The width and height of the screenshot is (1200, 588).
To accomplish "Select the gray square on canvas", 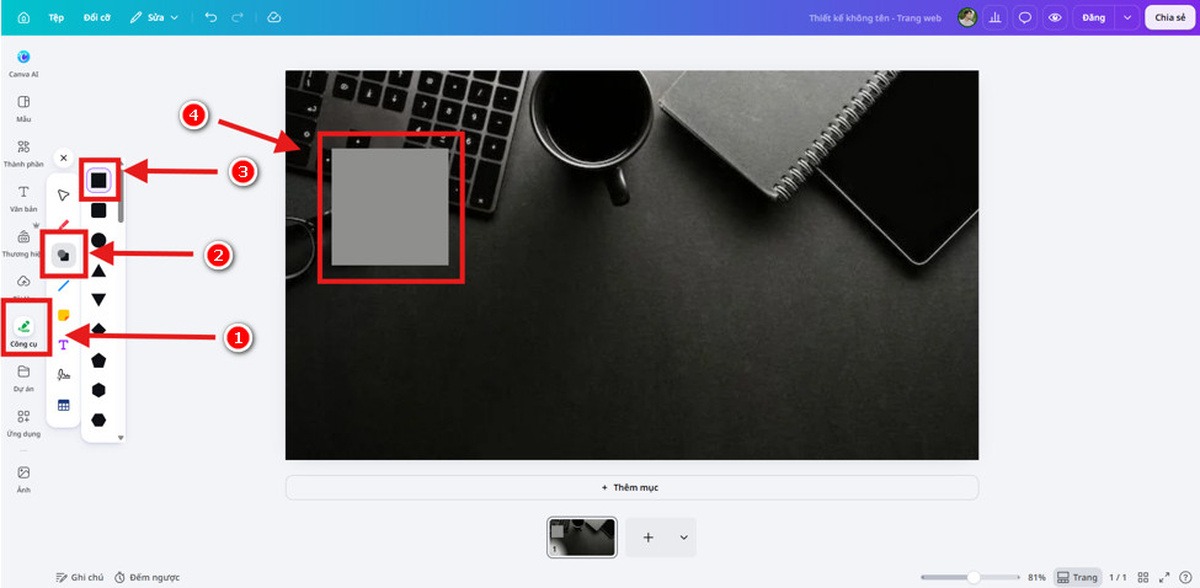I will 390,207.
